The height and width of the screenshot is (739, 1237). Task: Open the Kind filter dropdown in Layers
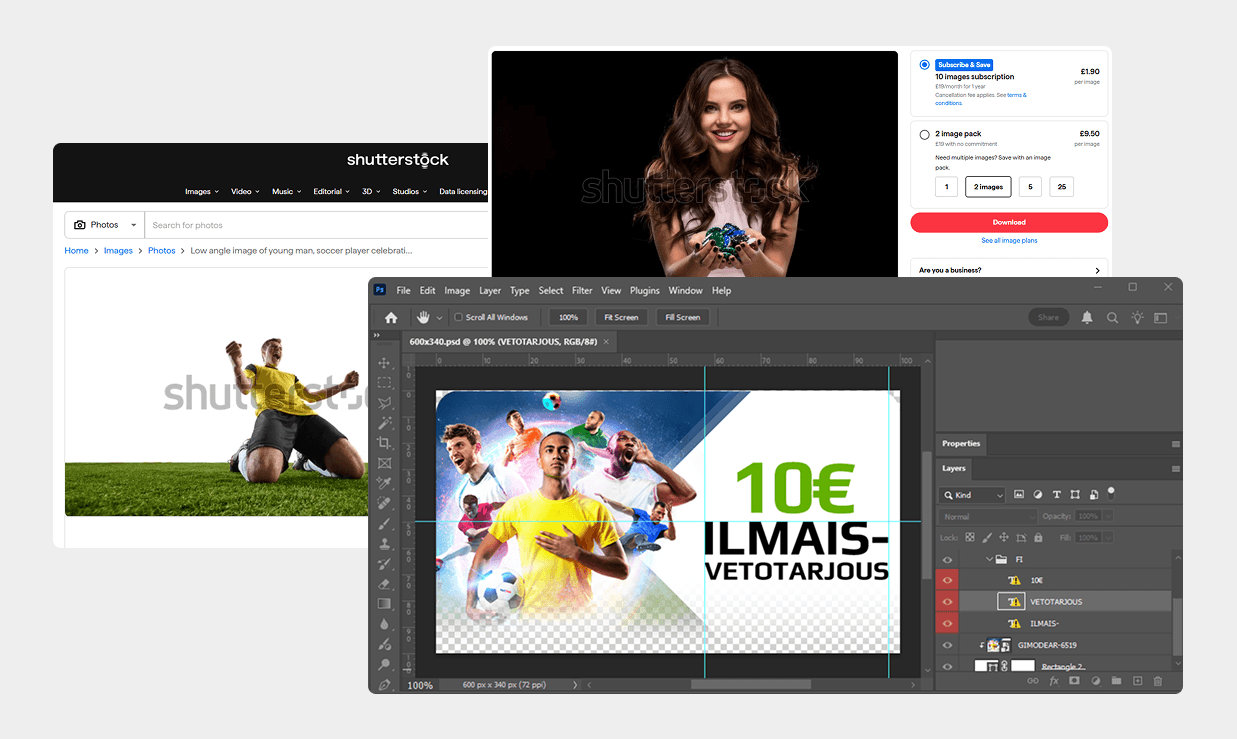(x=972, y=495)
